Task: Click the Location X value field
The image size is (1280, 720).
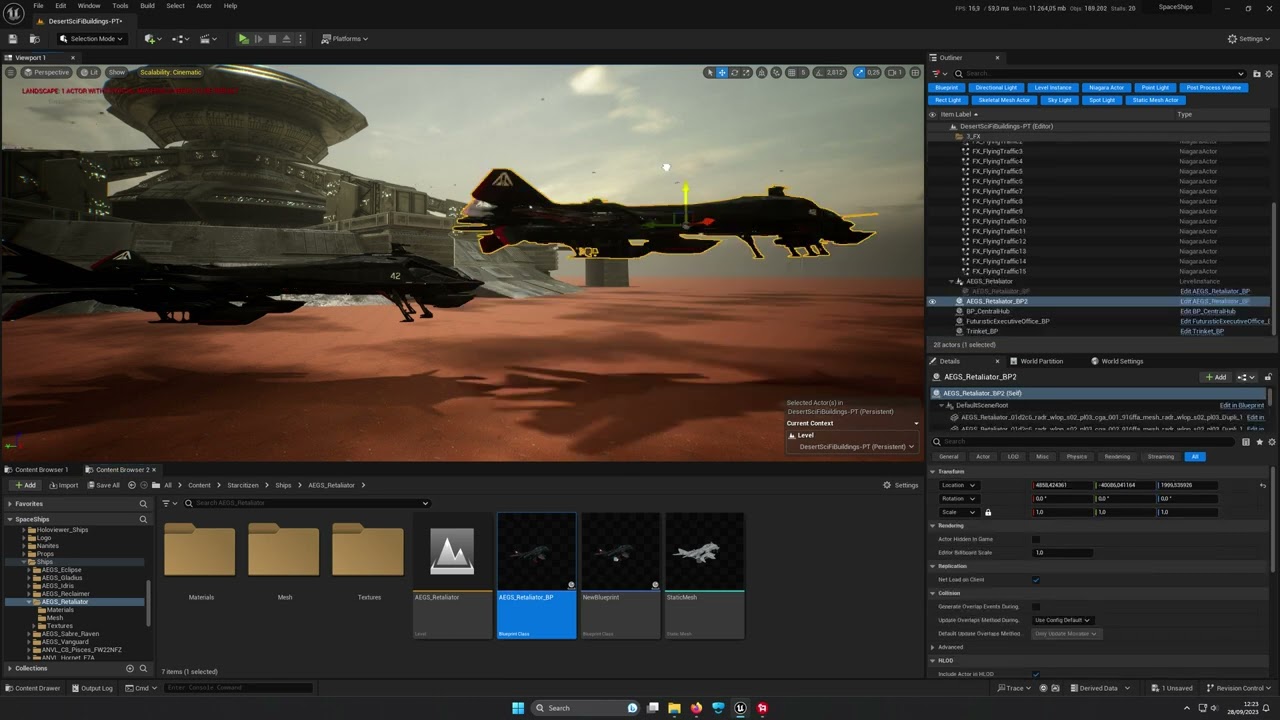Action: pos(1063,485)
